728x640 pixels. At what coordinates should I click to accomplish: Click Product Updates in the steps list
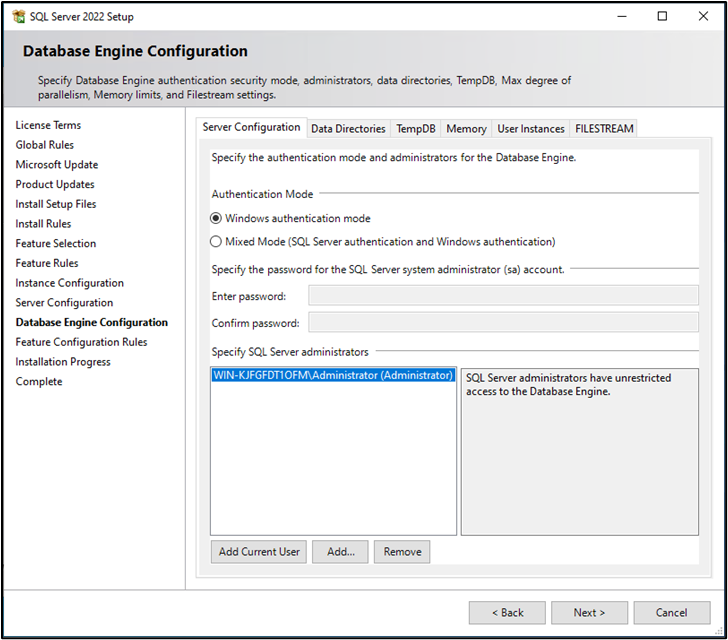pyautogui.click(x=55, y=184)
